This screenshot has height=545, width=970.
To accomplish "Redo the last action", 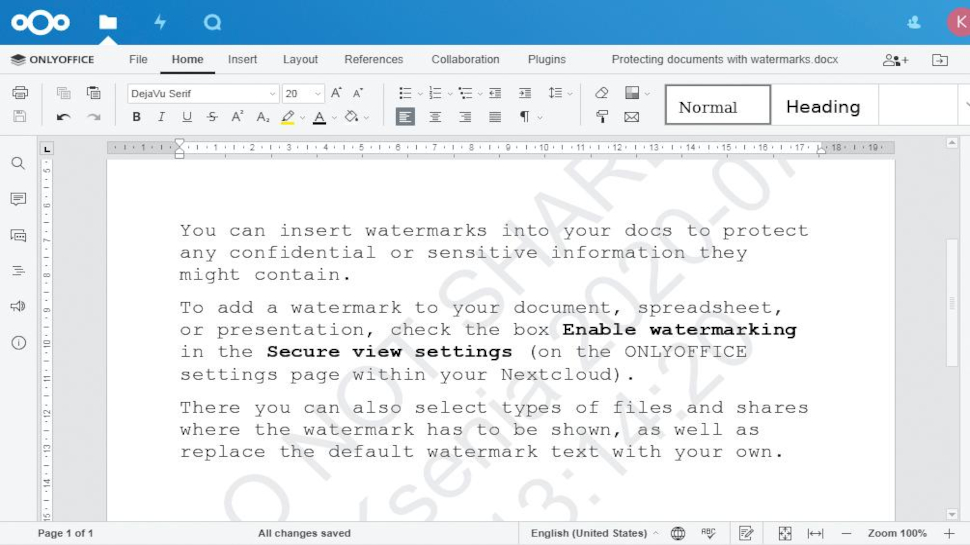I will pos(93,117).
